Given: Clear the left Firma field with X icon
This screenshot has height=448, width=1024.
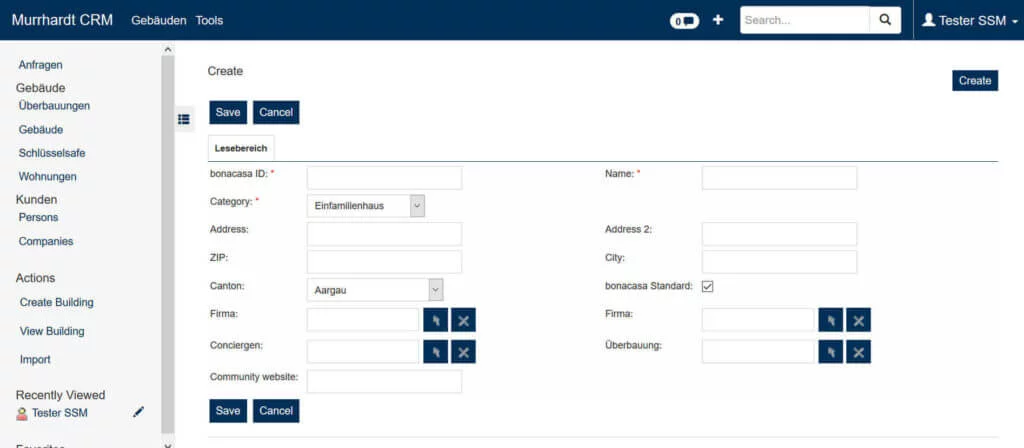Looking at the screenshot, I should click(463, 320).
